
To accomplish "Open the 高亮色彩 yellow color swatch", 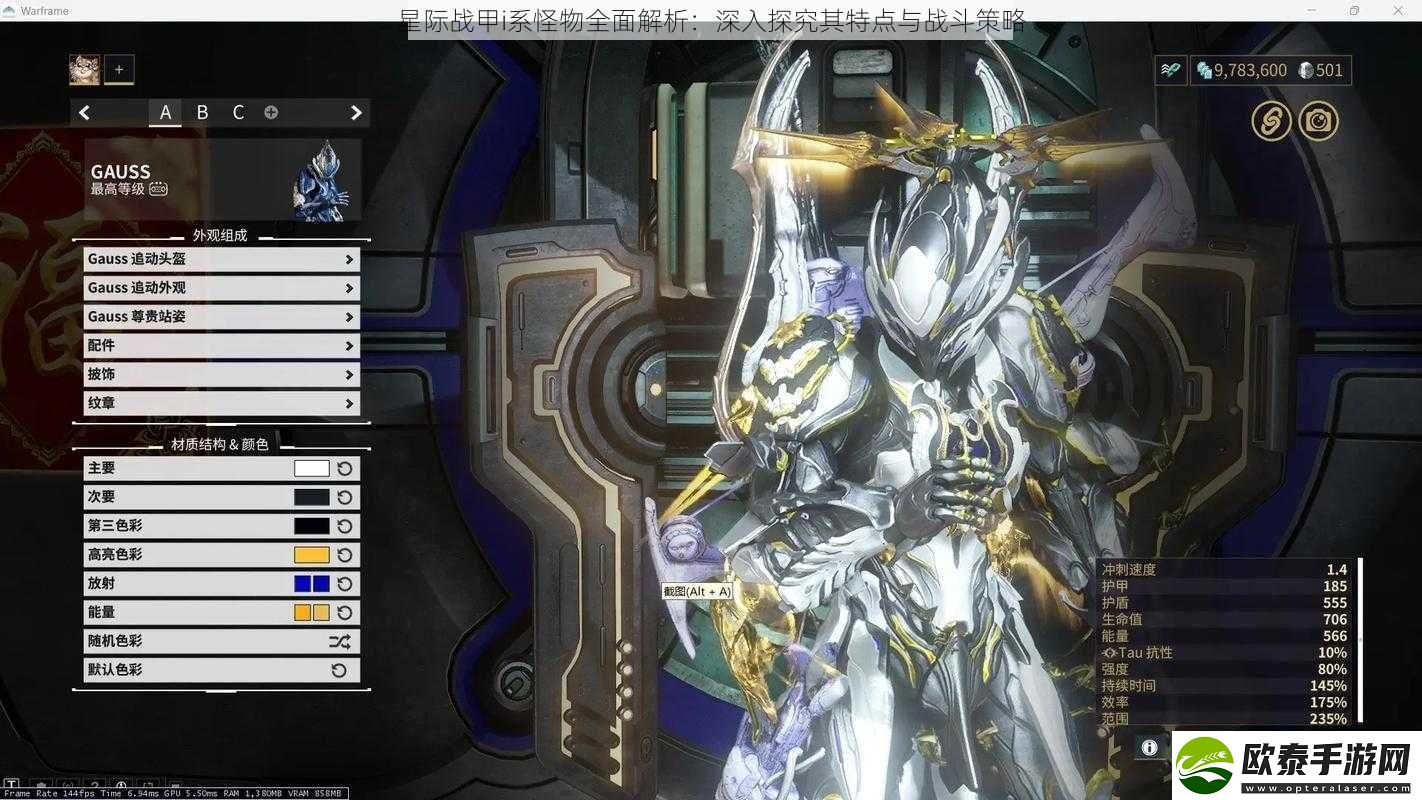I will coord(312,555).
